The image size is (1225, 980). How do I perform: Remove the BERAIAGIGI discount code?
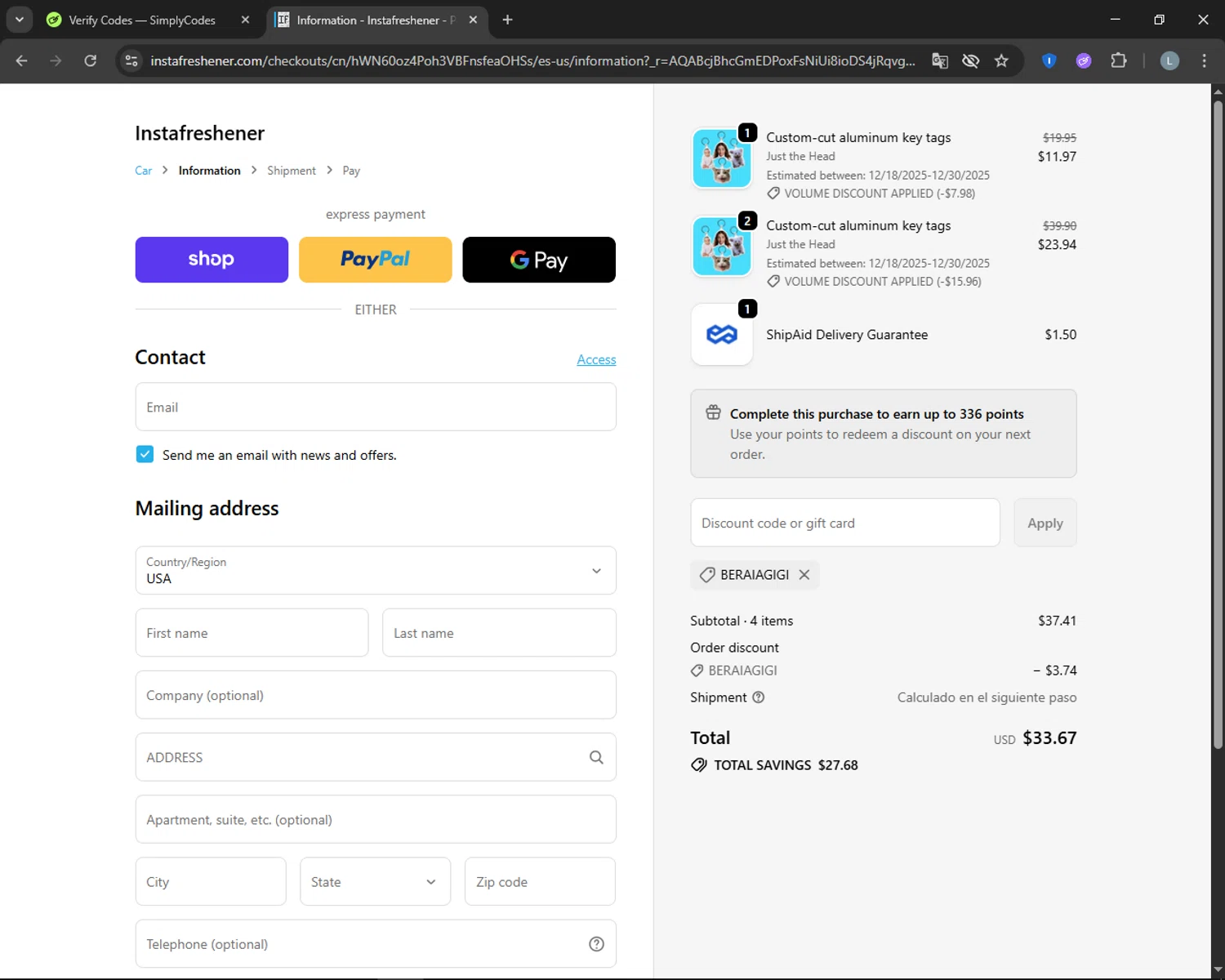(804, 575)
